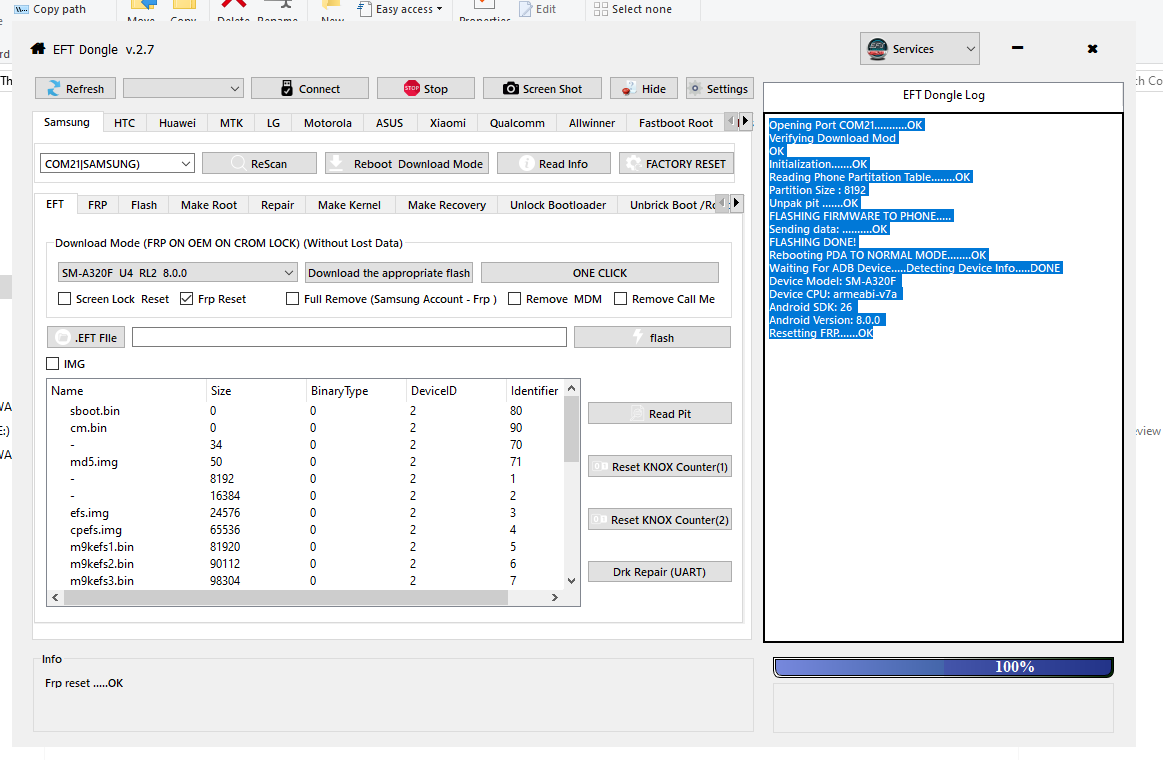
Task: Open the Make Root sub-tab
Action: click(x=209, y=205)
